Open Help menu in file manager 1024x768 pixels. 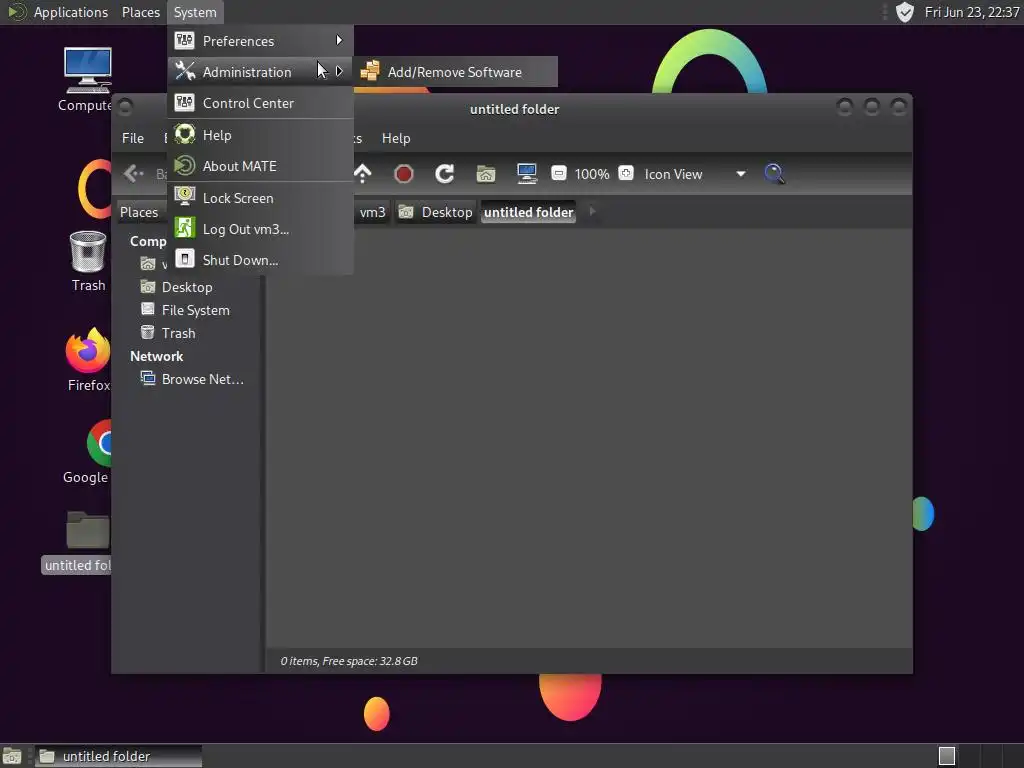pyautogui.click(x=396, y=138)
